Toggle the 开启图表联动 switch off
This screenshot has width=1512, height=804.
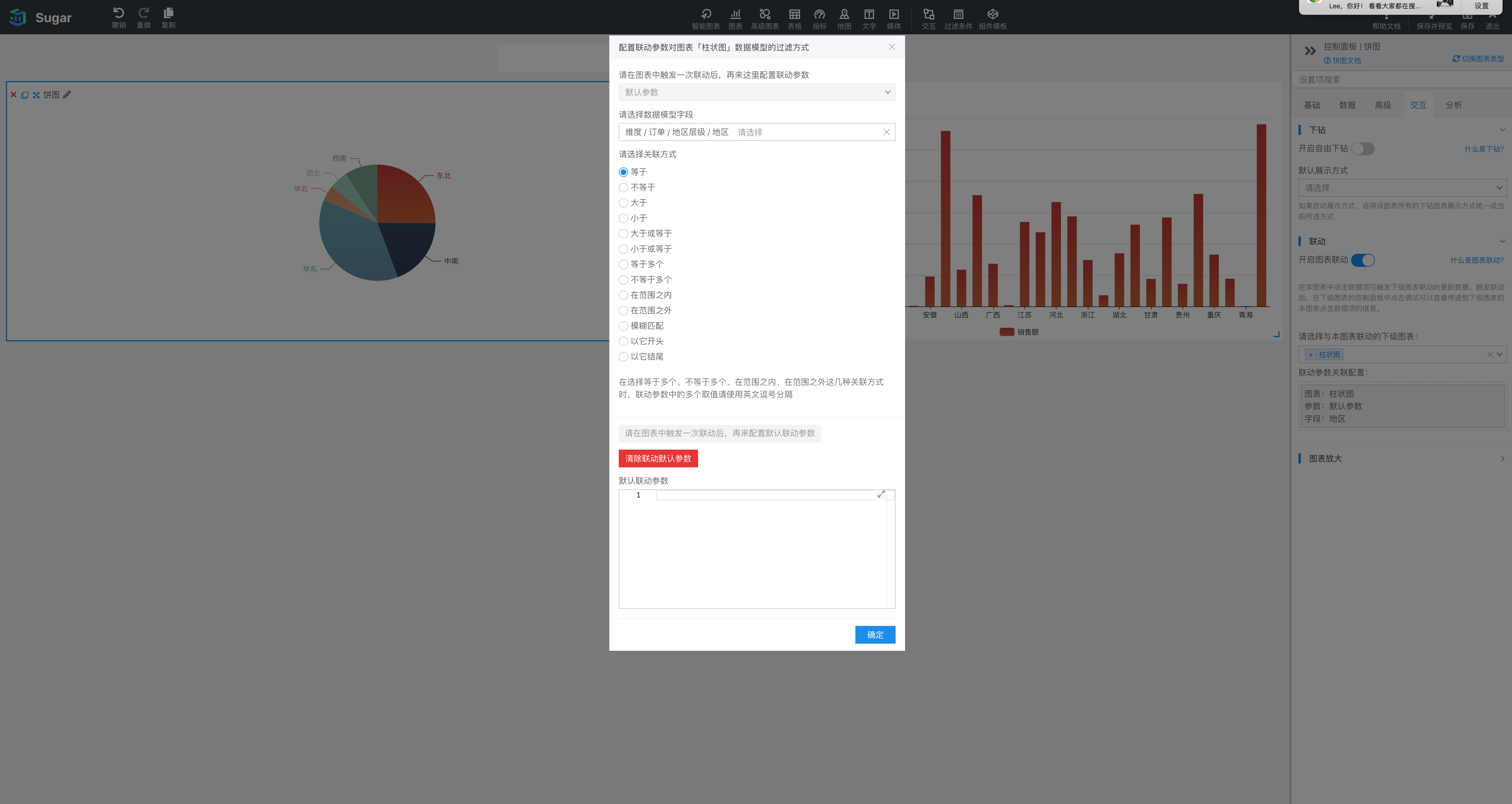pyautogui.click(x=1362, y=260)
